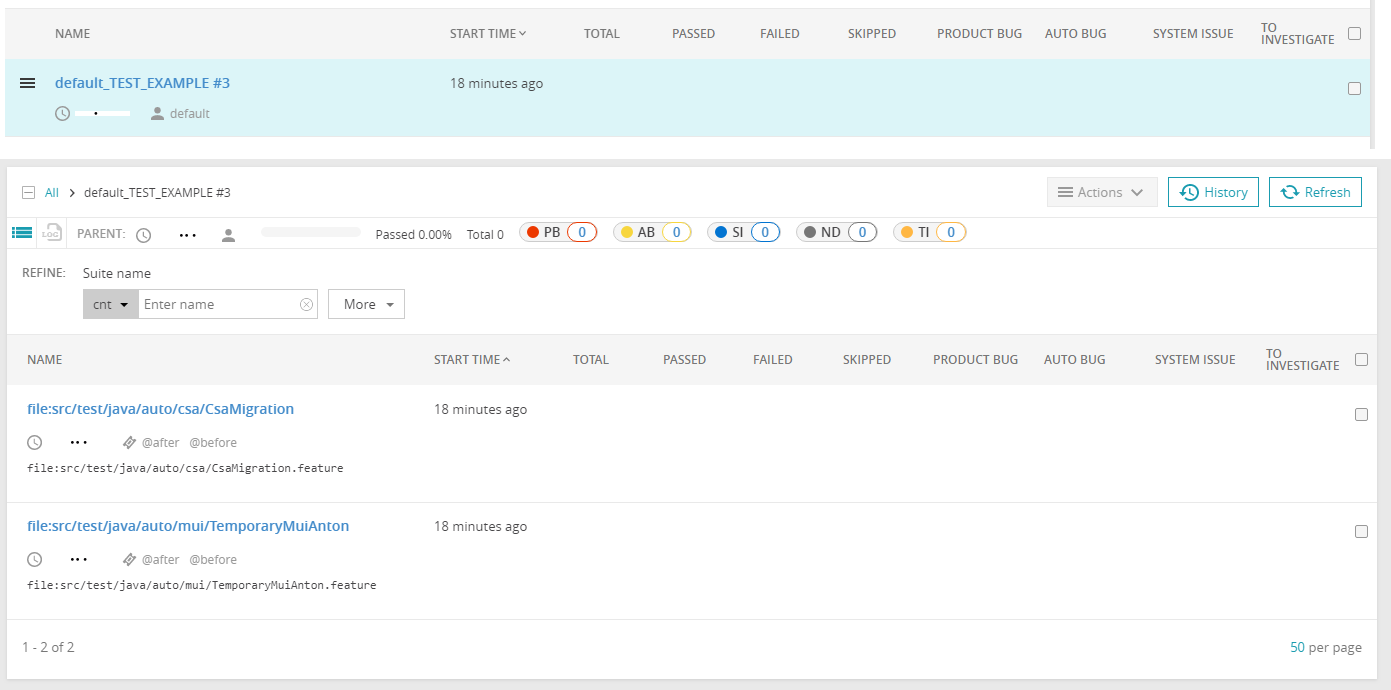Click tag icon in TemporaryMuiAnton row

pyautogui.click(x=129, y=559)
